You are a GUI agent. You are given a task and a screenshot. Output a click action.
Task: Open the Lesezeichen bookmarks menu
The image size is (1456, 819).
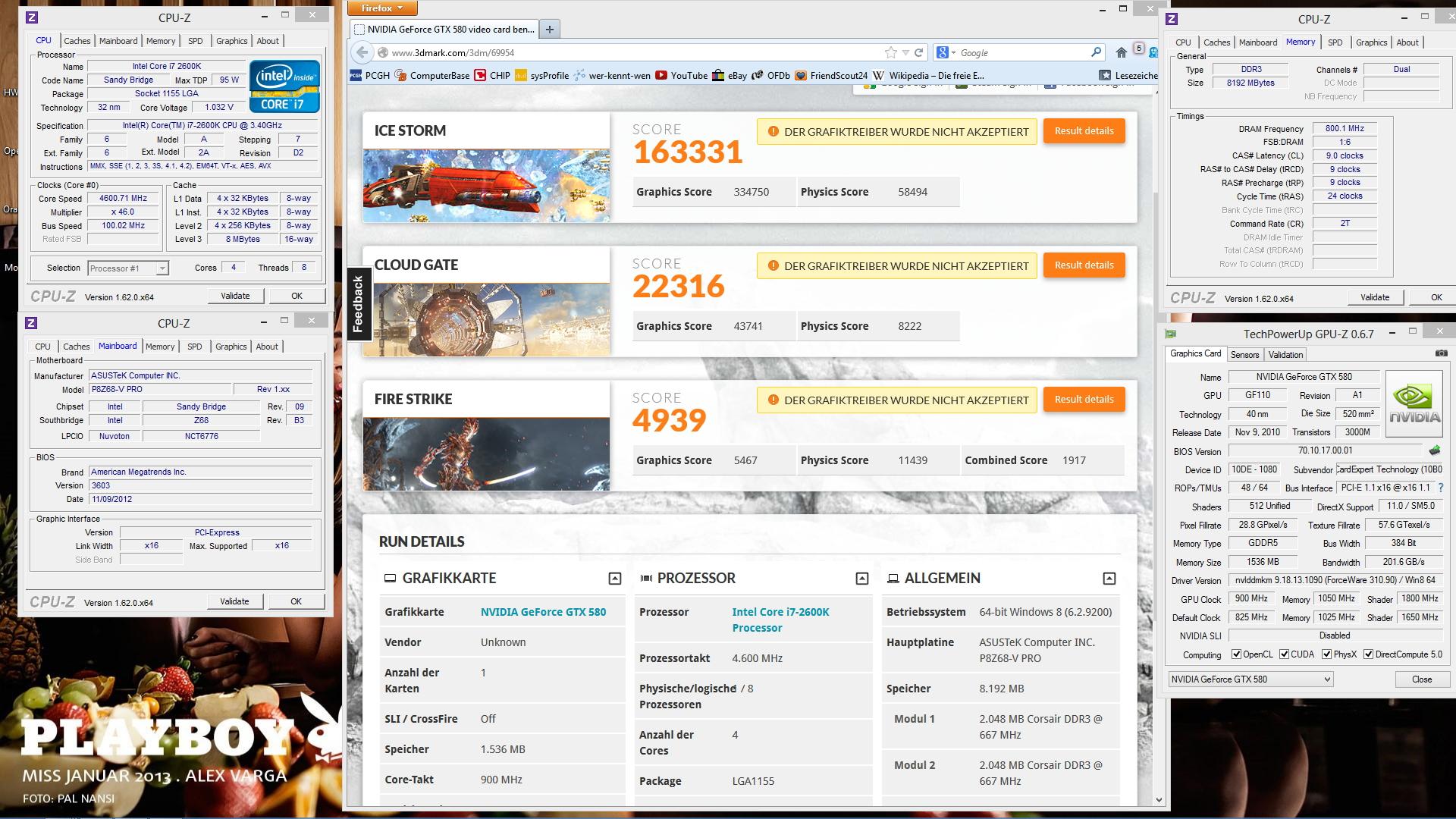(1128, 75)
